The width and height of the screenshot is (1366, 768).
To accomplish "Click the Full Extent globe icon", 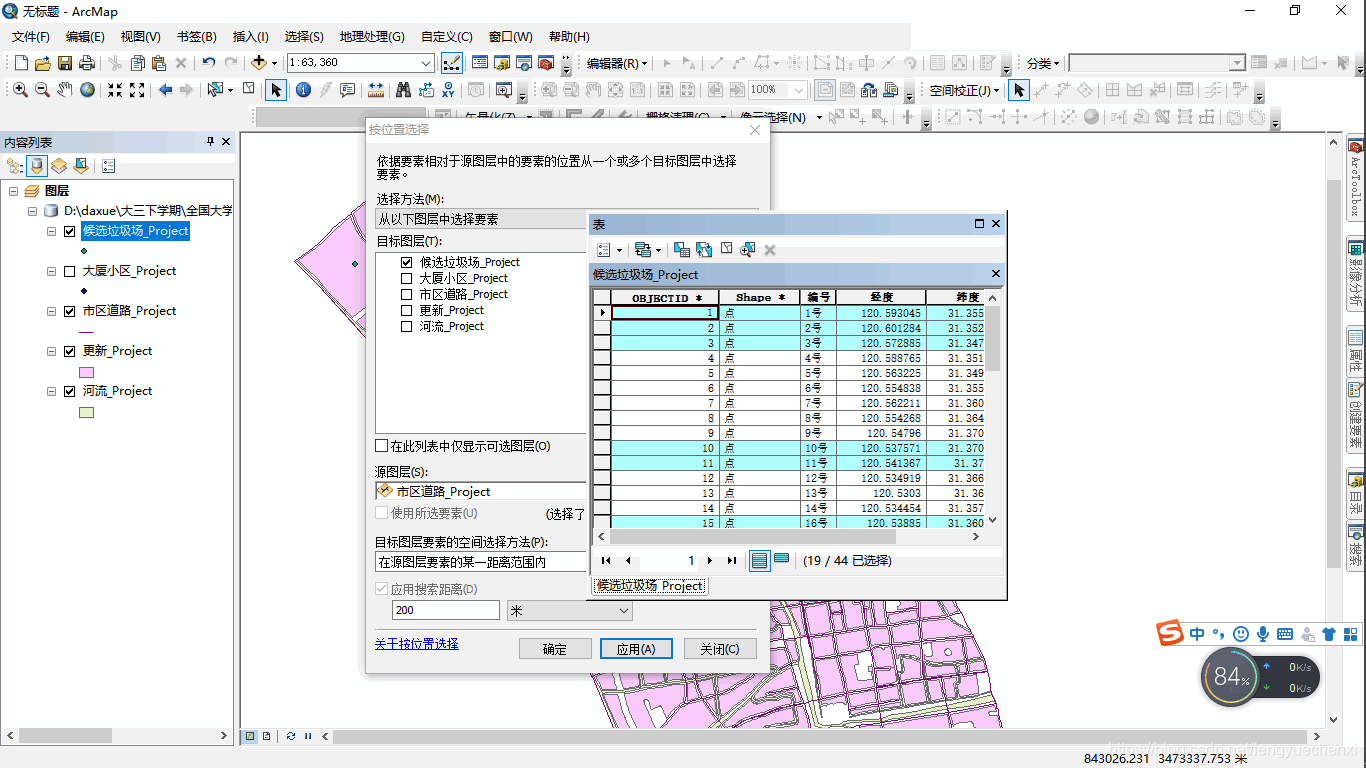I will click(x=88, y=90).
